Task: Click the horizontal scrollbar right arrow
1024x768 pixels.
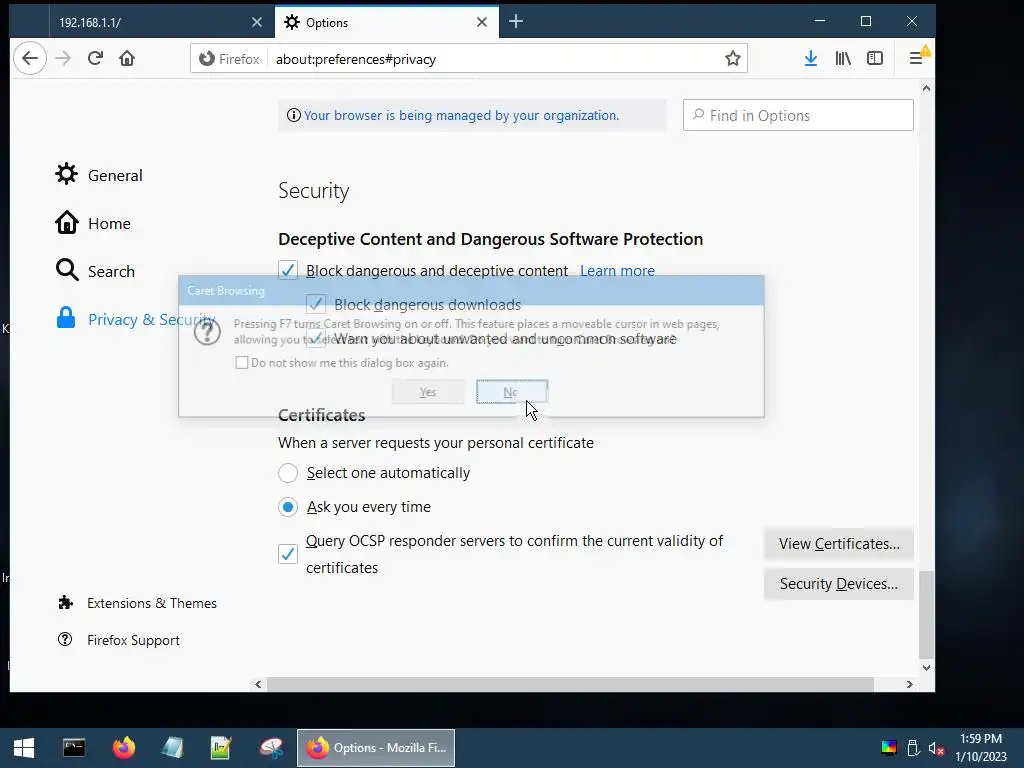Action: (x=909, y=684)
